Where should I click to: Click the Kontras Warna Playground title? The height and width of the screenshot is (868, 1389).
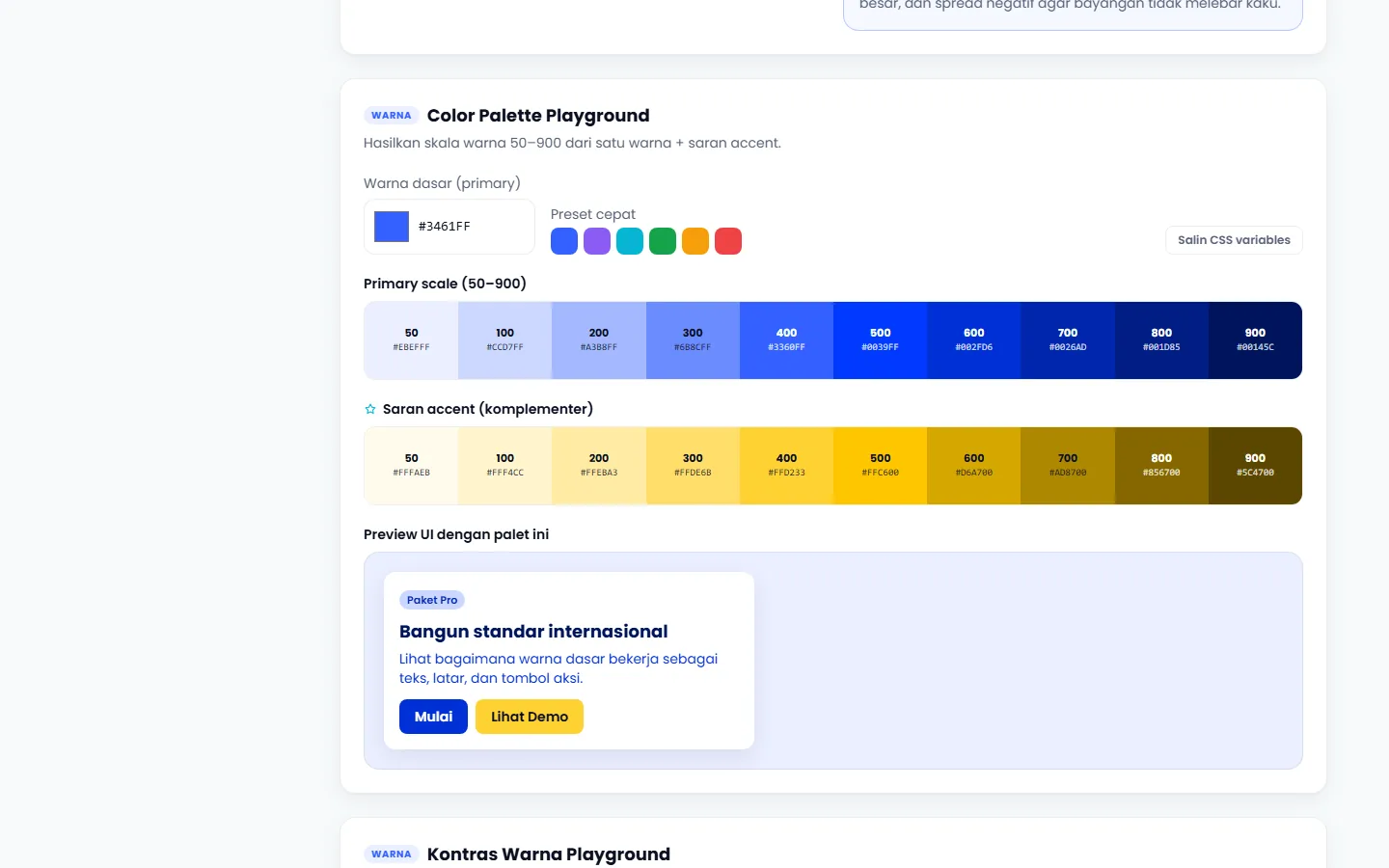[x=549, y=854]
